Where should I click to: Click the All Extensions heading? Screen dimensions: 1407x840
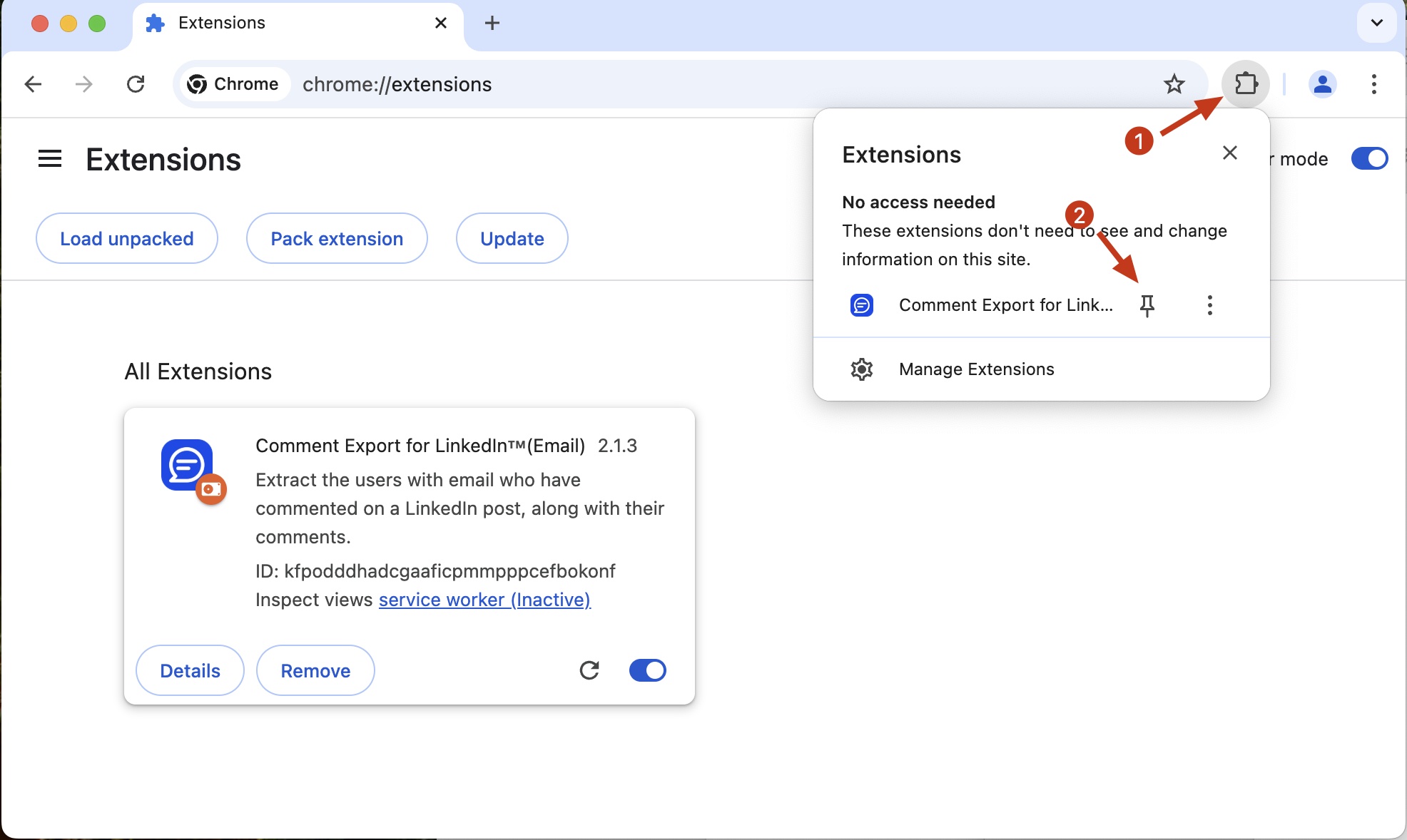tap(198, 372)
